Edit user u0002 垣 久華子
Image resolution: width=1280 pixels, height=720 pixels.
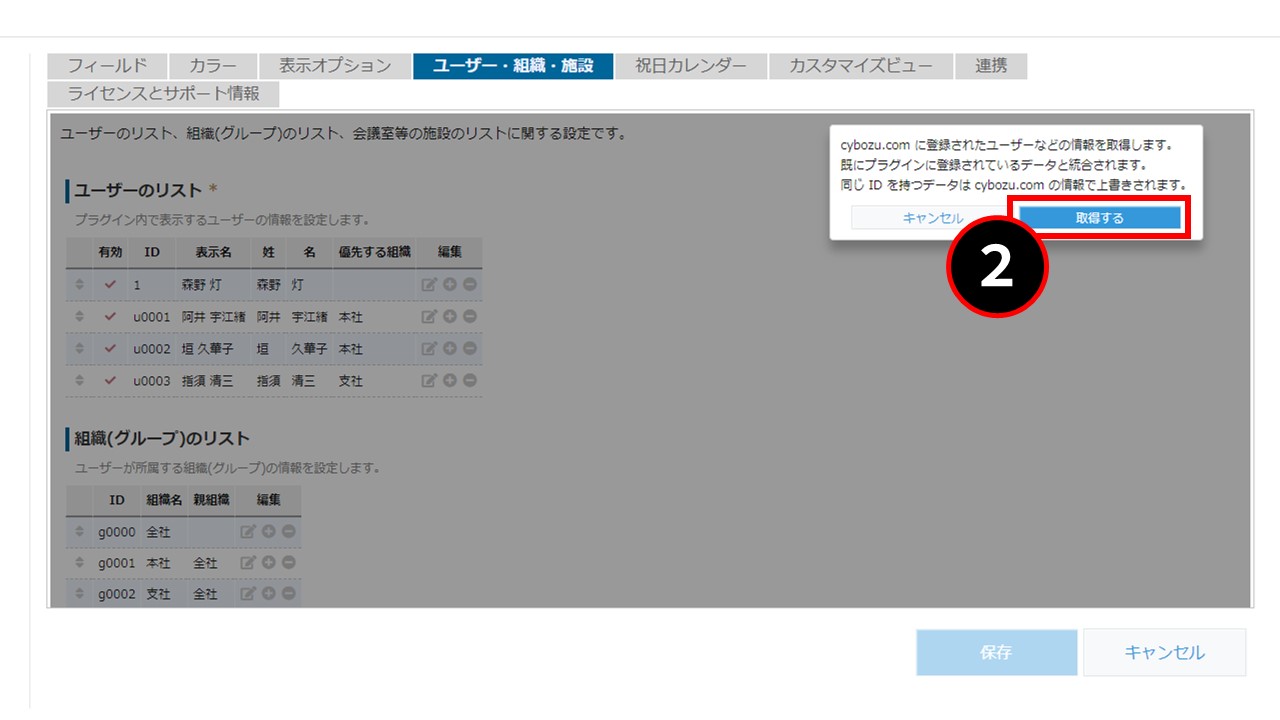point(430,349)
